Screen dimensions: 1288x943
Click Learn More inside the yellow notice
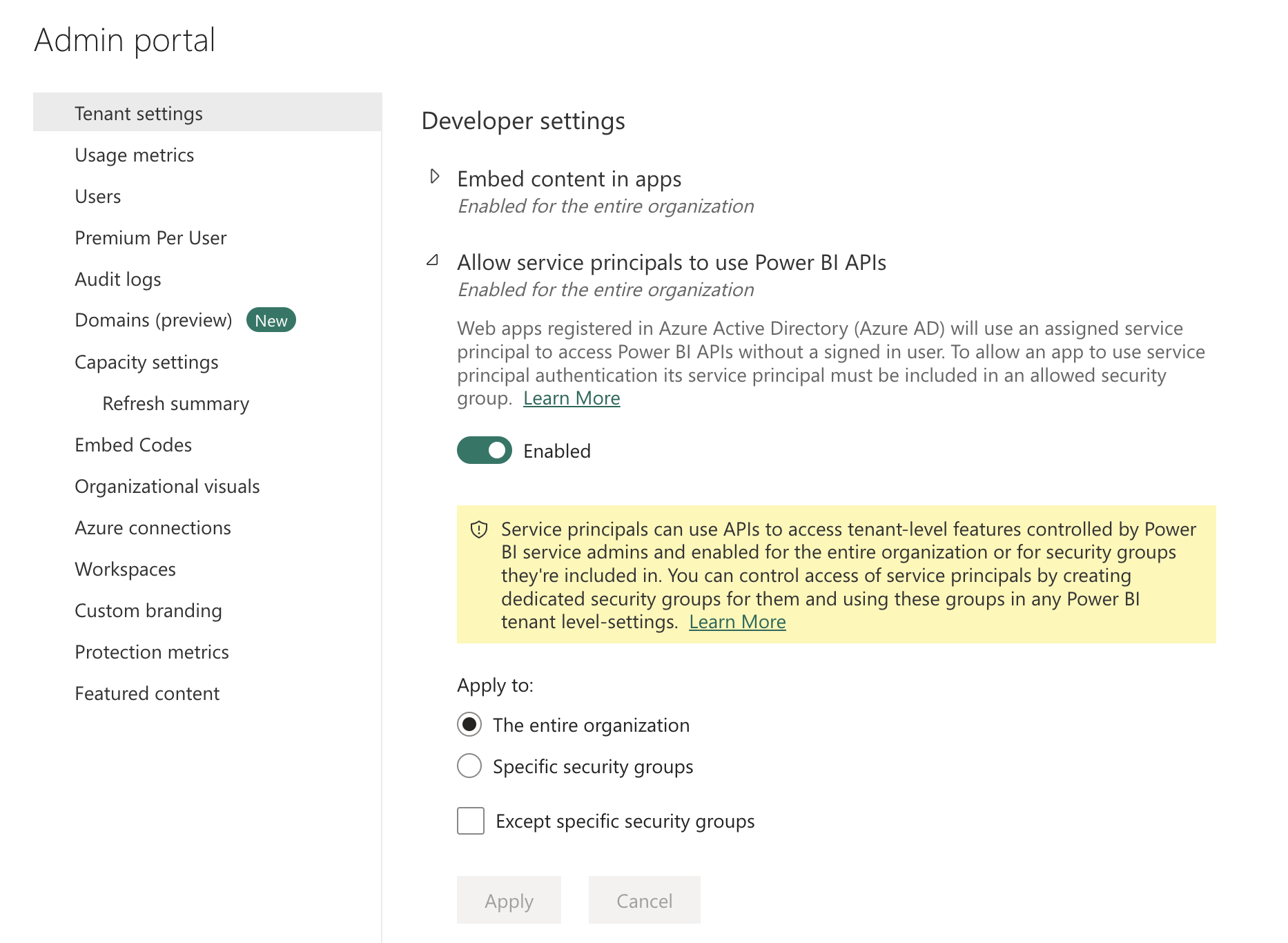pyautogui.click(x=737, y=621)
